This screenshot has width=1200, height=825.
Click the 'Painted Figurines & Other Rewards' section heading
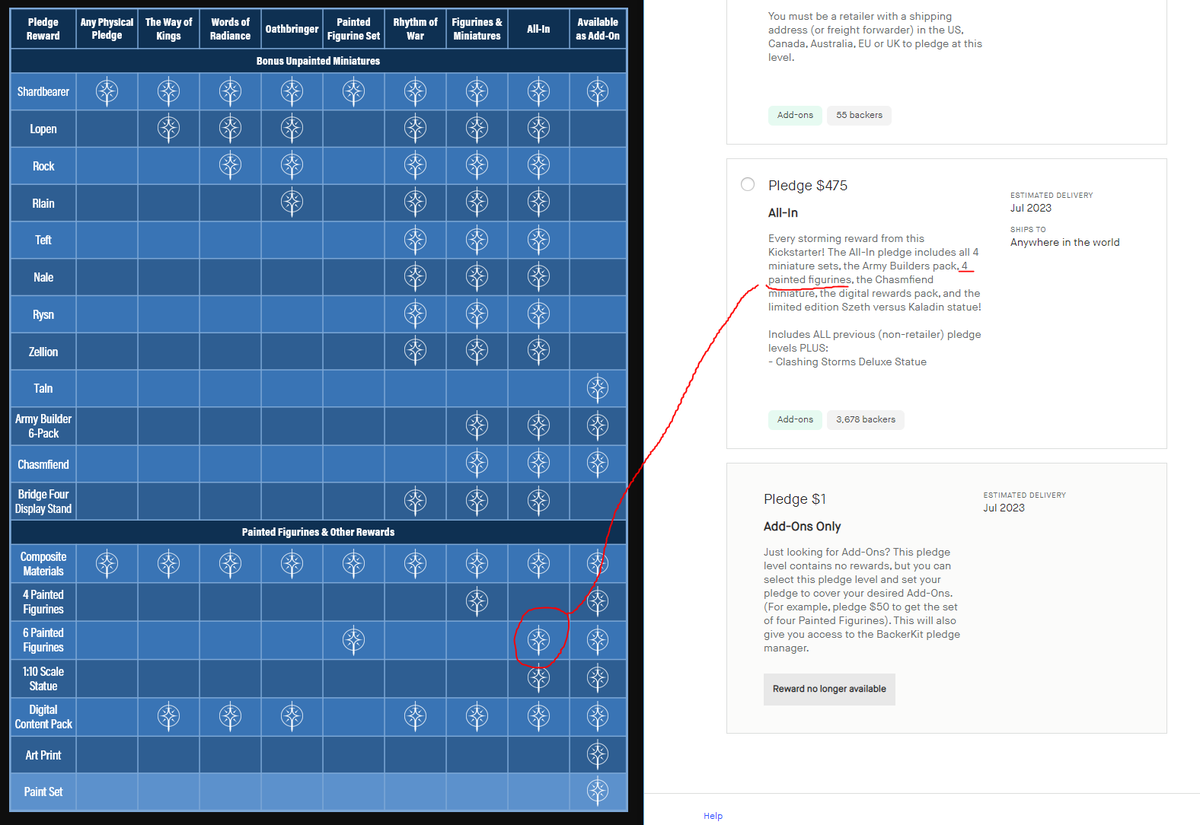[x=318, y=532]
